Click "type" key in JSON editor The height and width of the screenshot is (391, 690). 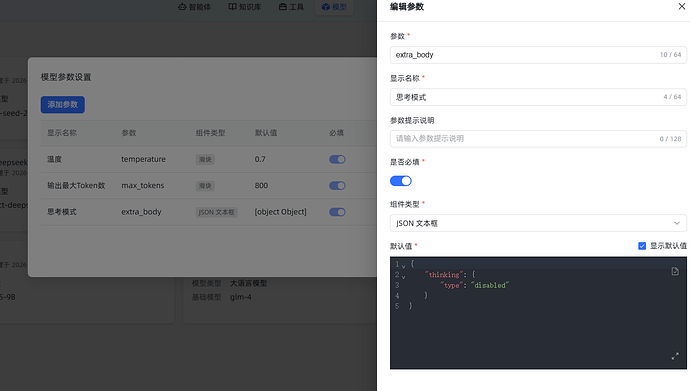point(451,285)
